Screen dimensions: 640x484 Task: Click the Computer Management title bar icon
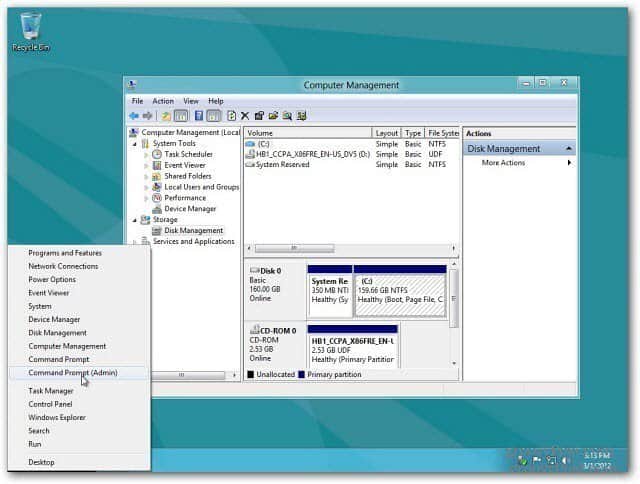(x=131, y=85)
